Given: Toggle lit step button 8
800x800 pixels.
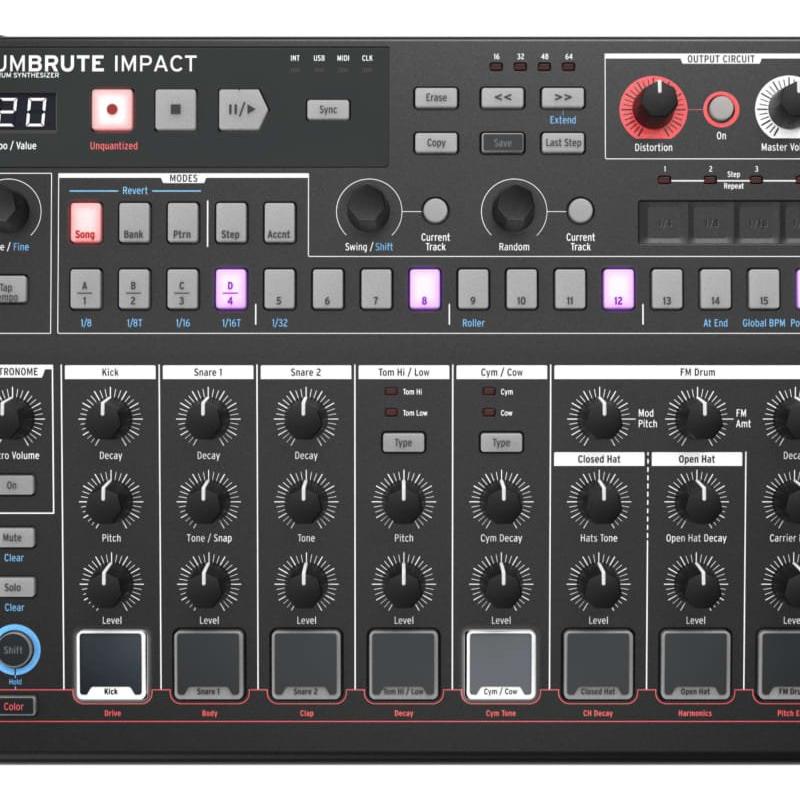Looking at the screenshot, I should tap(424, 289).
